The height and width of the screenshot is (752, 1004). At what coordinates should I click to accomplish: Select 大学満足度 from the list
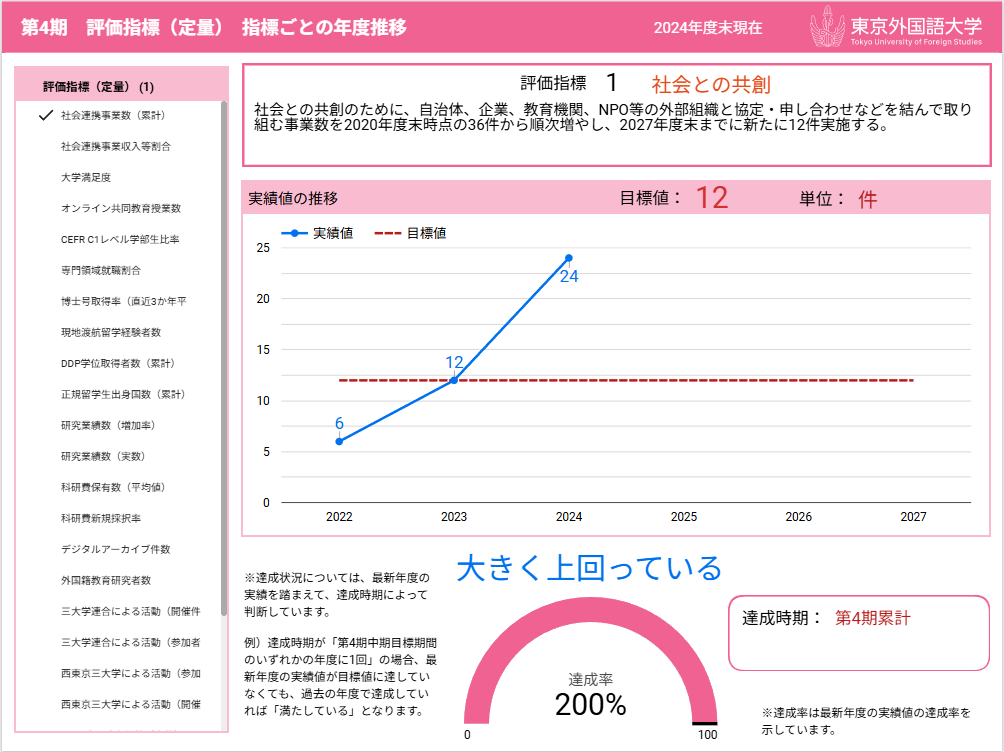[86, 177]
